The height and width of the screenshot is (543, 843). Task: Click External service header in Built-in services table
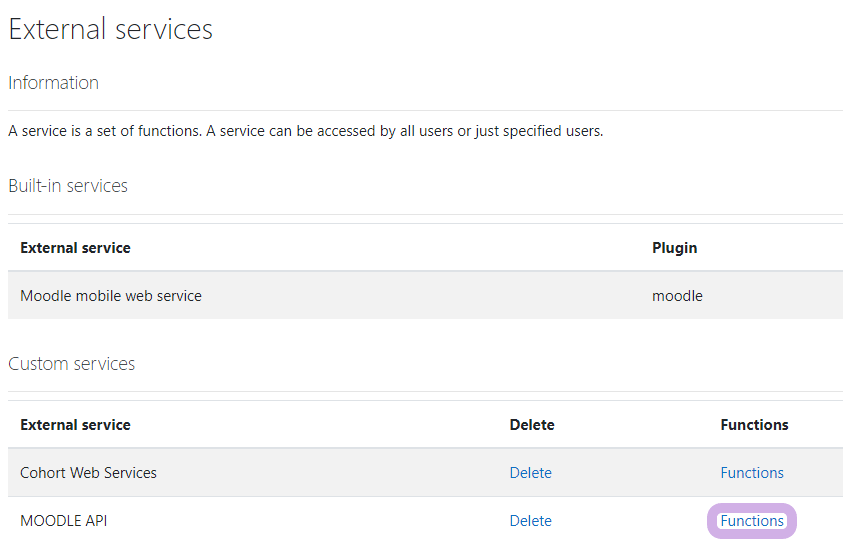75,248
